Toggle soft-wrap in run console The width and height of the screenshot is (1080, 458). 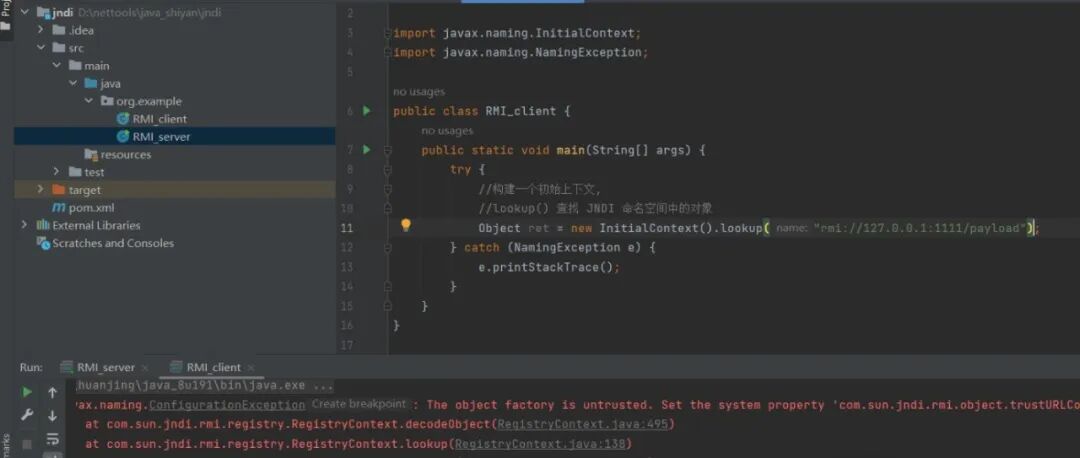coord(52,438)
